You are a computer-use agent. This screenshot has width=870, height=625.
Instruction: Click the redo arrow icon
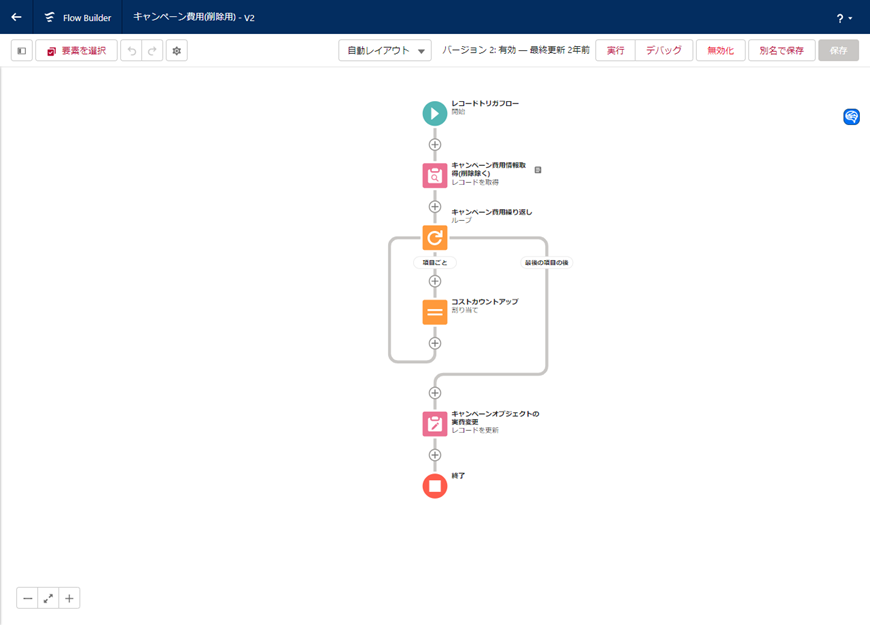[152, 51]
